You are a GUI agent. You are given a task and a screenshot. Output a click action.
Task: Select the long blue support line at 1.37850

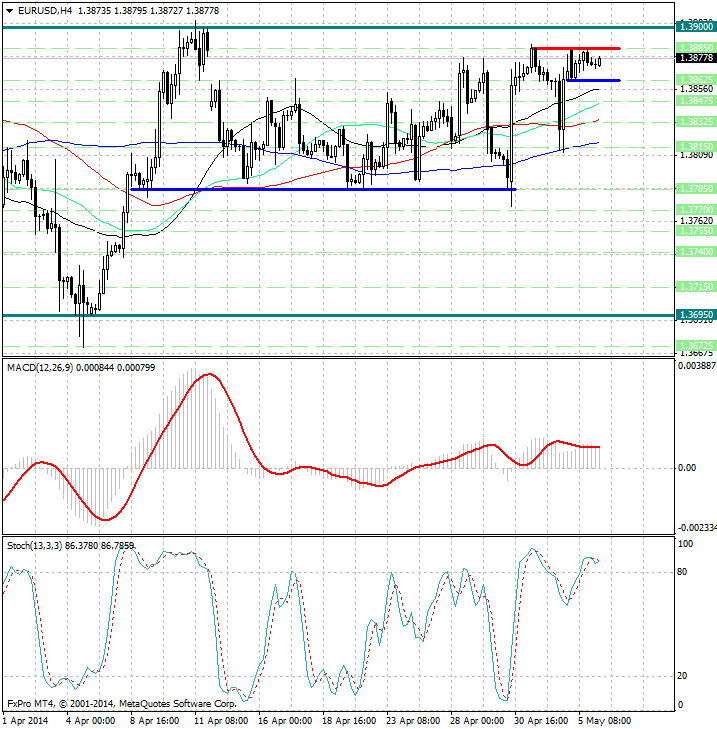point(320,189)
